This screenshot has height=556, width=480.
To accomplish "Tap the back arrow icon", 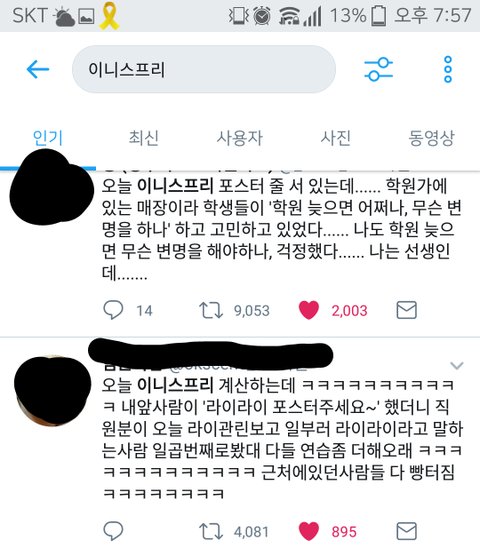I will (38, 69).
